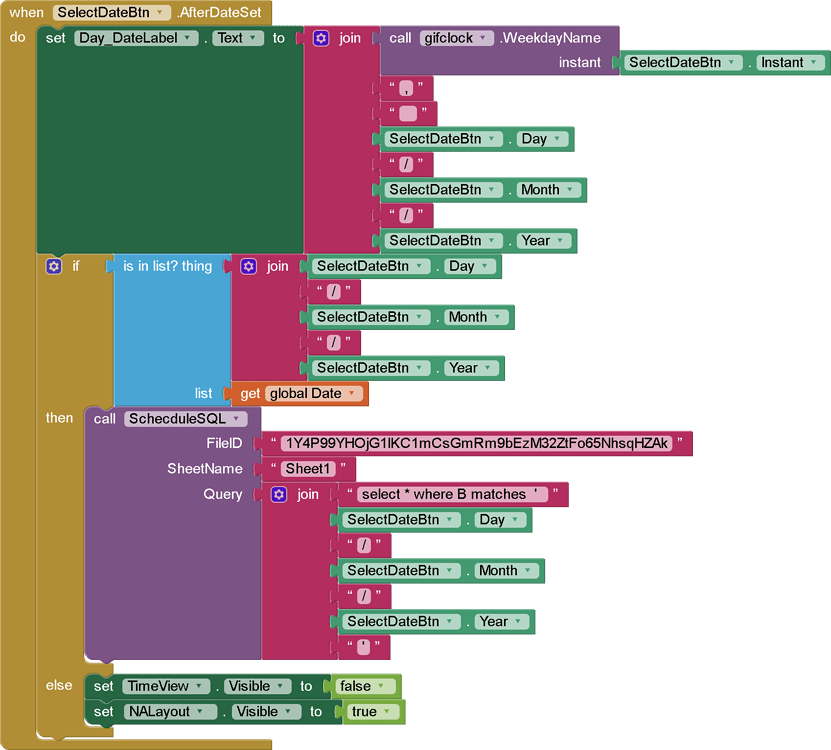This screenshot has height=750, width=831.
Task: Click the gear icon on the Query join block
Action: 279,494
